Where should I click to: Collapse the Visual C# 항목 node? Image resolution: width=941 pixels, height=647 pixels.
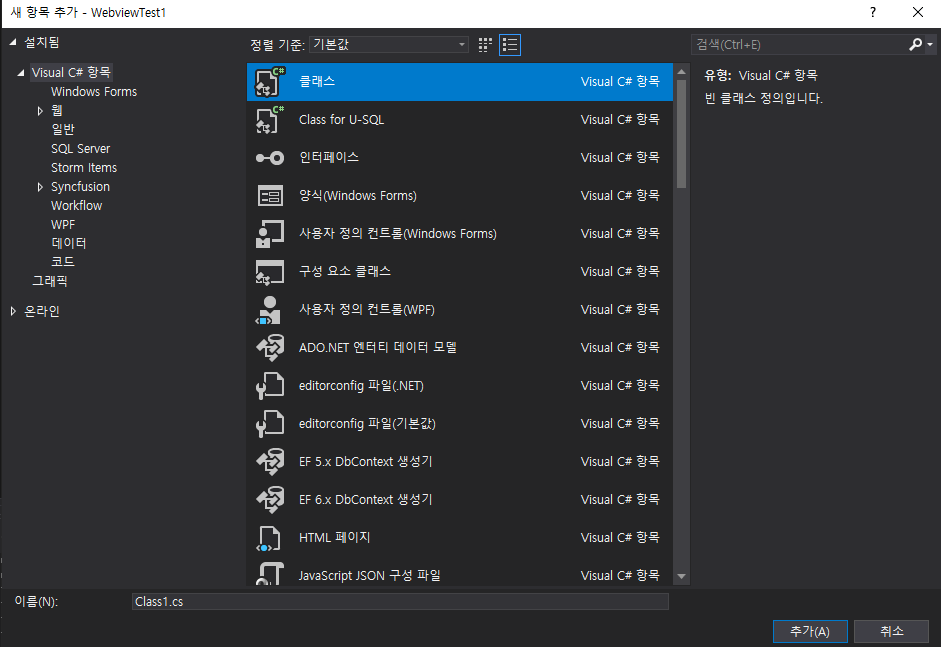tap(21, 73)
